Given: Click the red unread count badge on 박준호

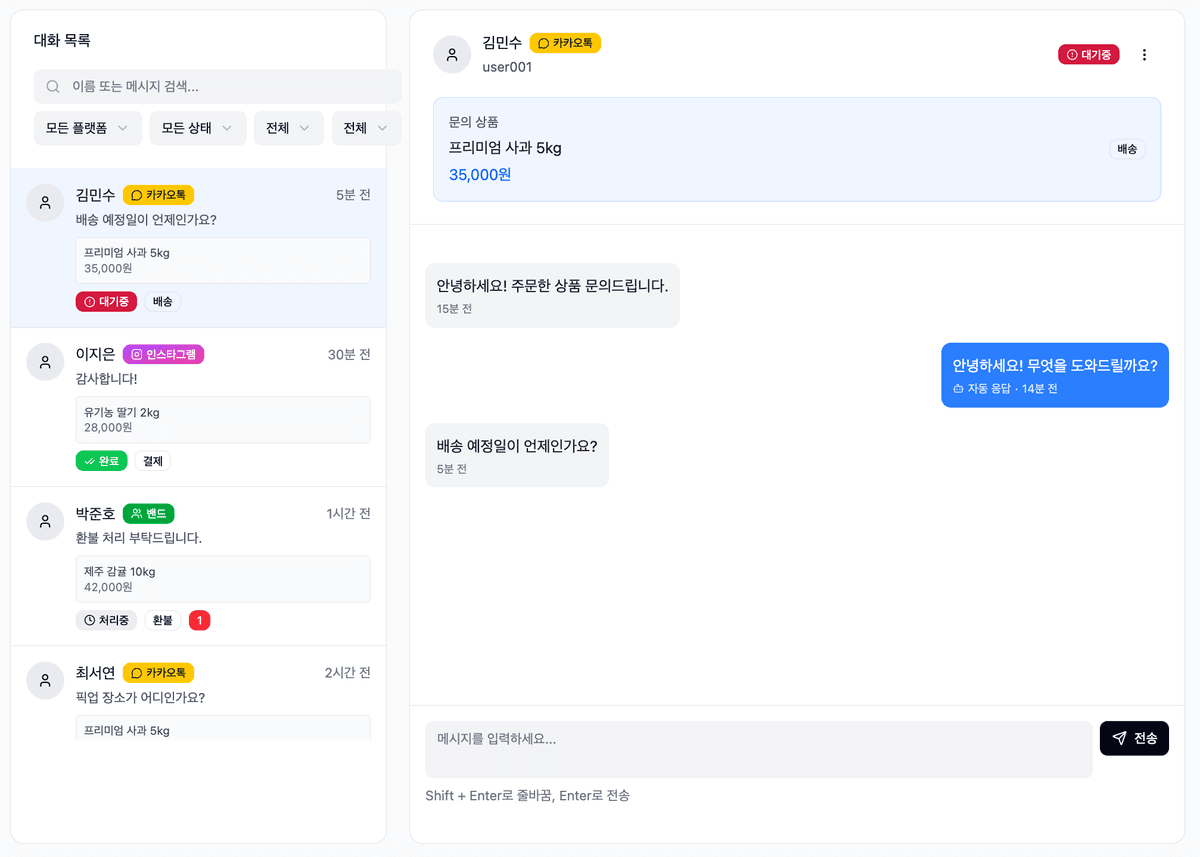Looking at the screenshot, I should tap(199, 620).
